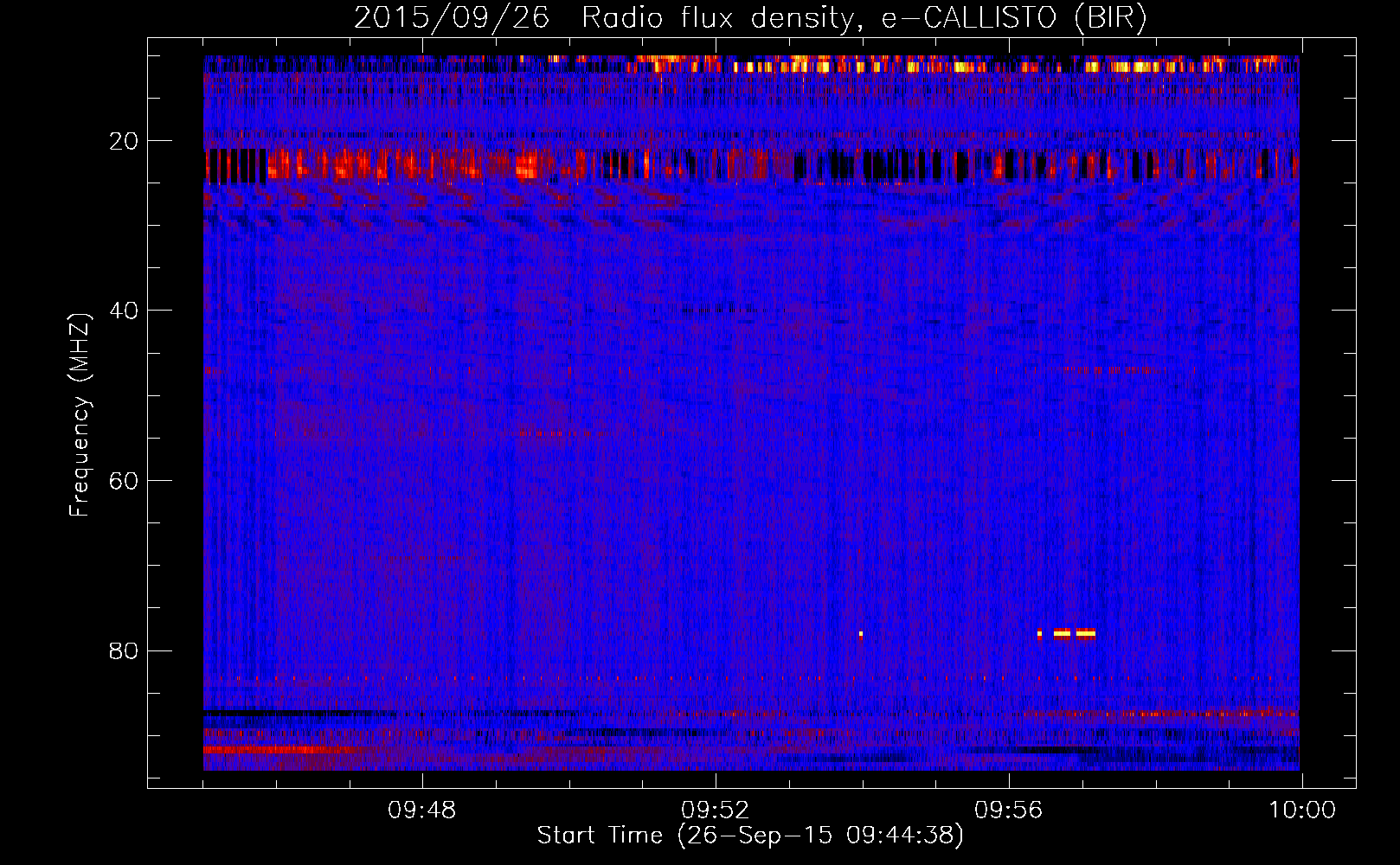Click the small isolated yellow dot near 80 MHz

click(861, 633)
